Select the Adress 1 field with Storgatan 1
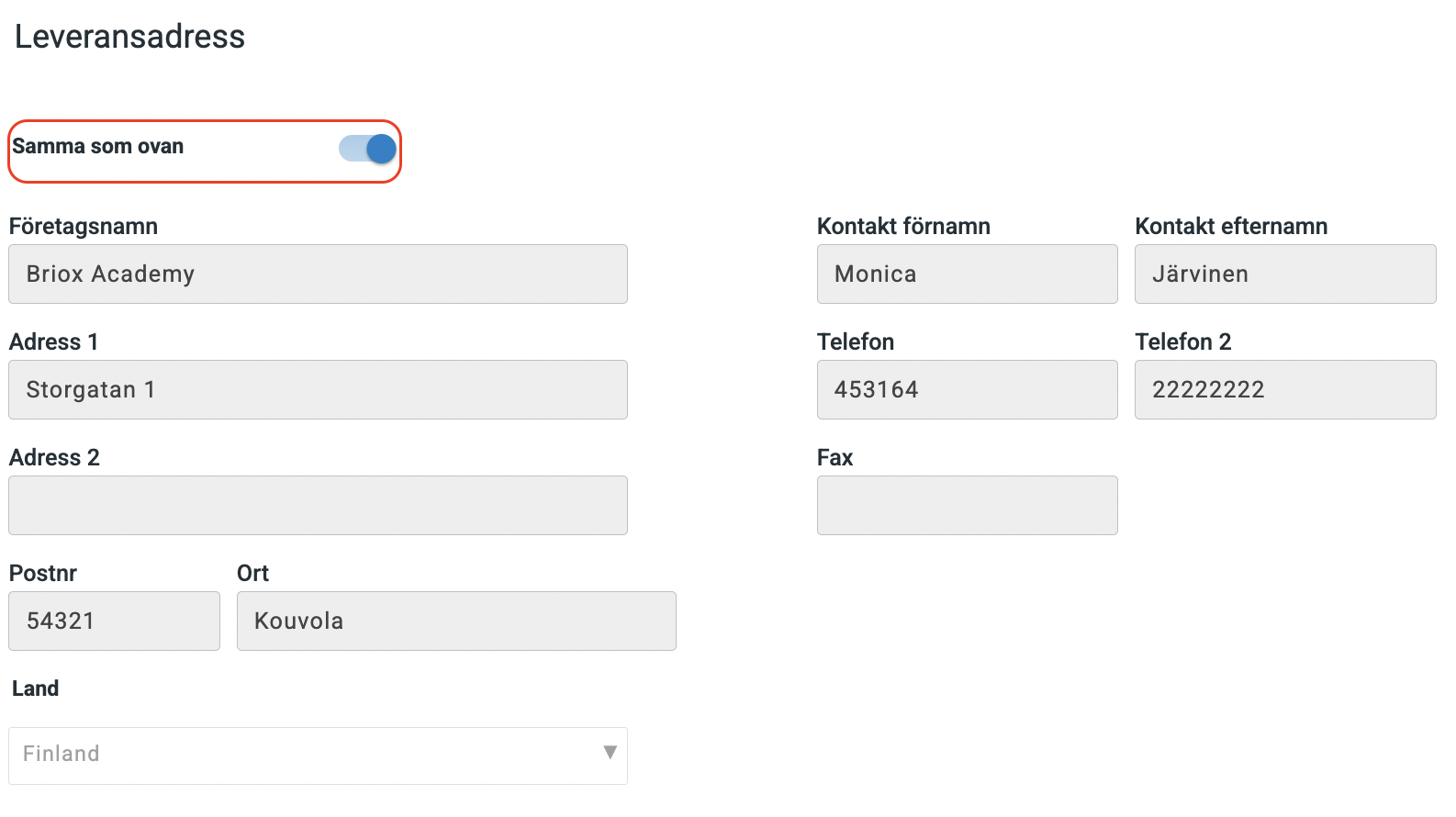This screenshot has width=1456, height=817. (318, 389)
